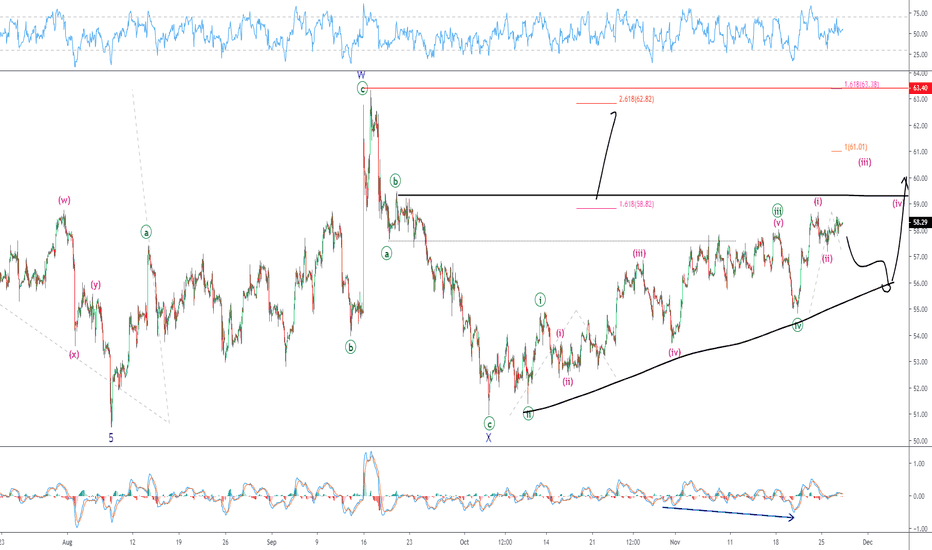Image resolution: width=932 pixels, height=550 pixels.
Task: Click circled c label above the X
Action: [x=489, y=423]
